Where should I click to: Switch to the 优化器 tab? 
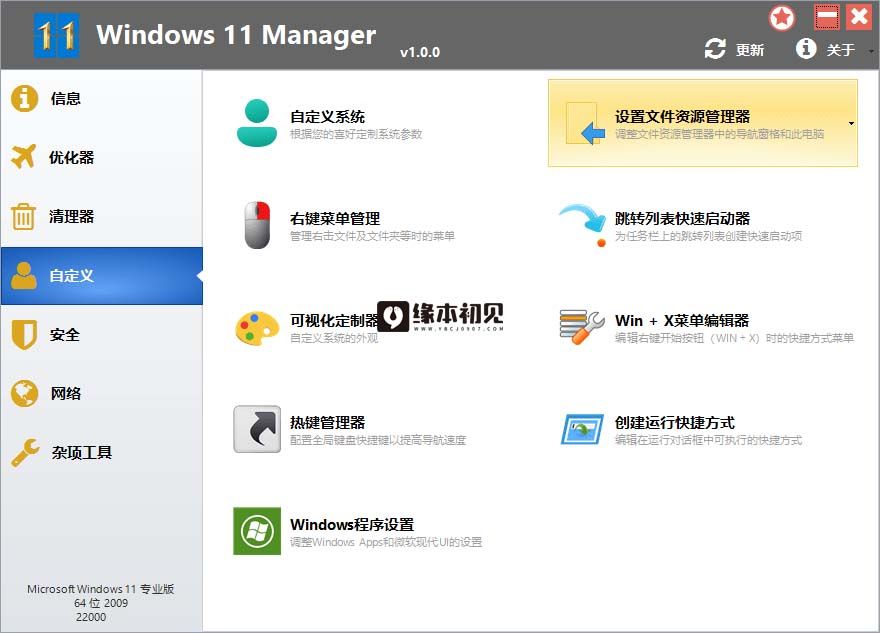[102, 158]
